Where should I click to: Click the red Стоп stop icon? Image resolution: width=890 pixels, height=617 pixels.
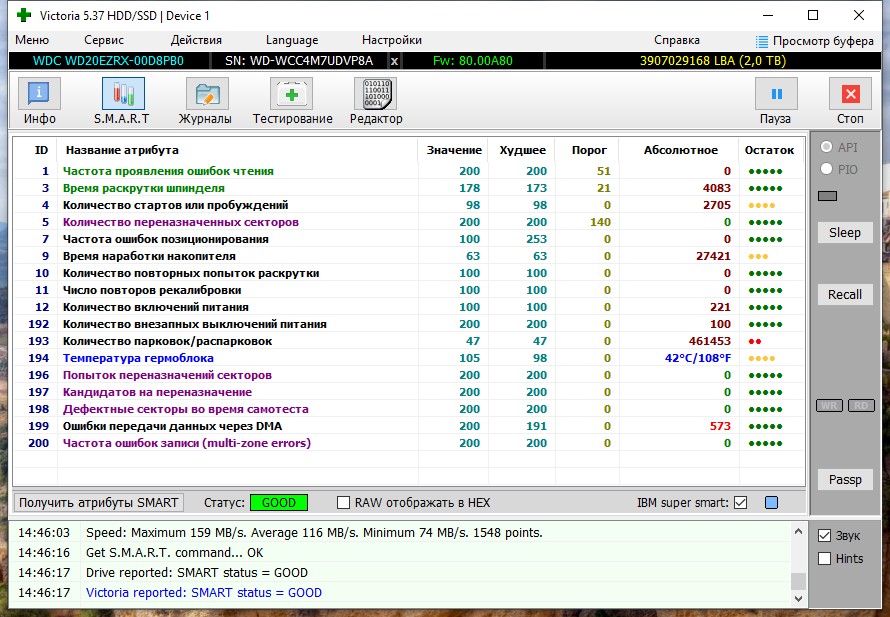(x=850, y=93)
